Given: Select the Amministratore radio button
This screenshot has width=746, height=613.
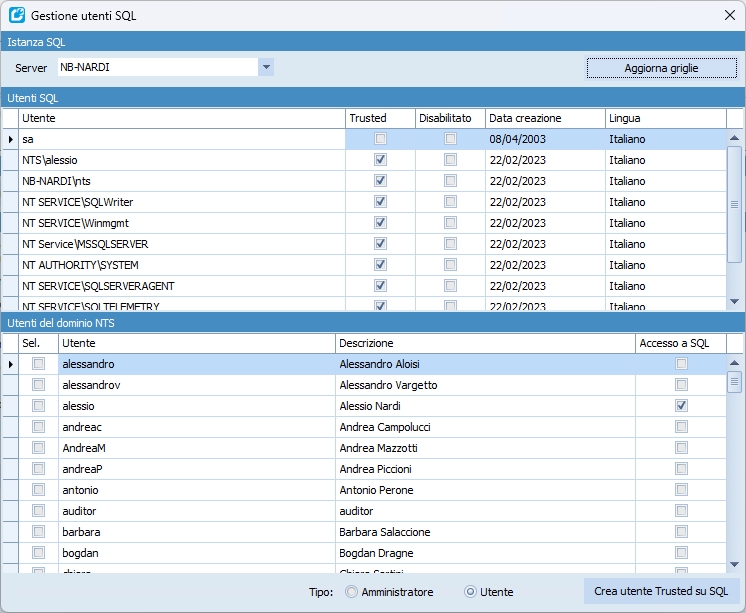Looking at the screenshot, I should point(351,592).
